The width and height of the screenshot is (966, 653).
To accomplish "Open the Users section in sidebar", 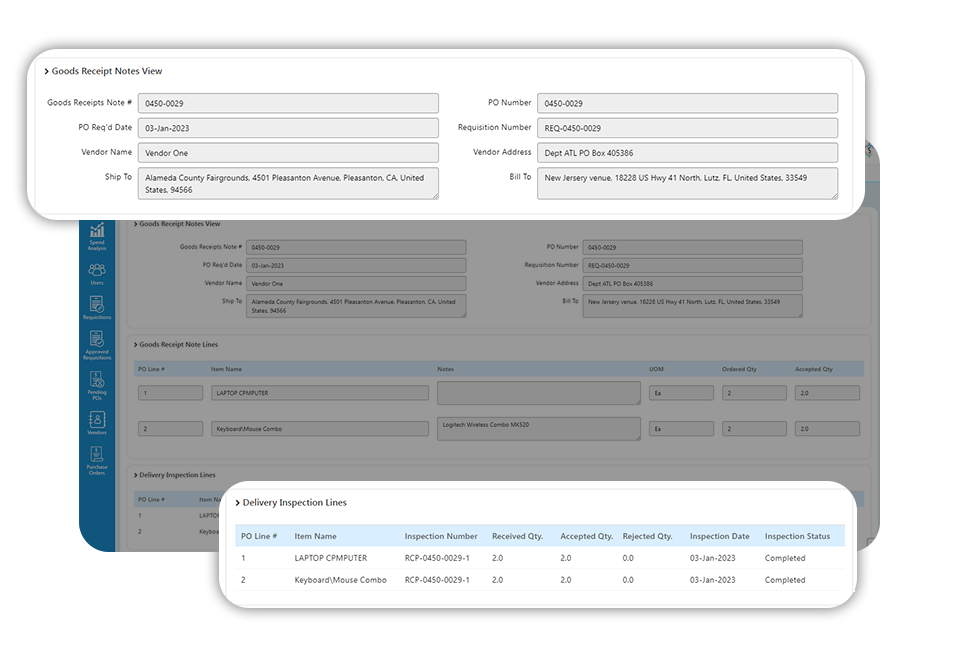I will coord(97,274).
